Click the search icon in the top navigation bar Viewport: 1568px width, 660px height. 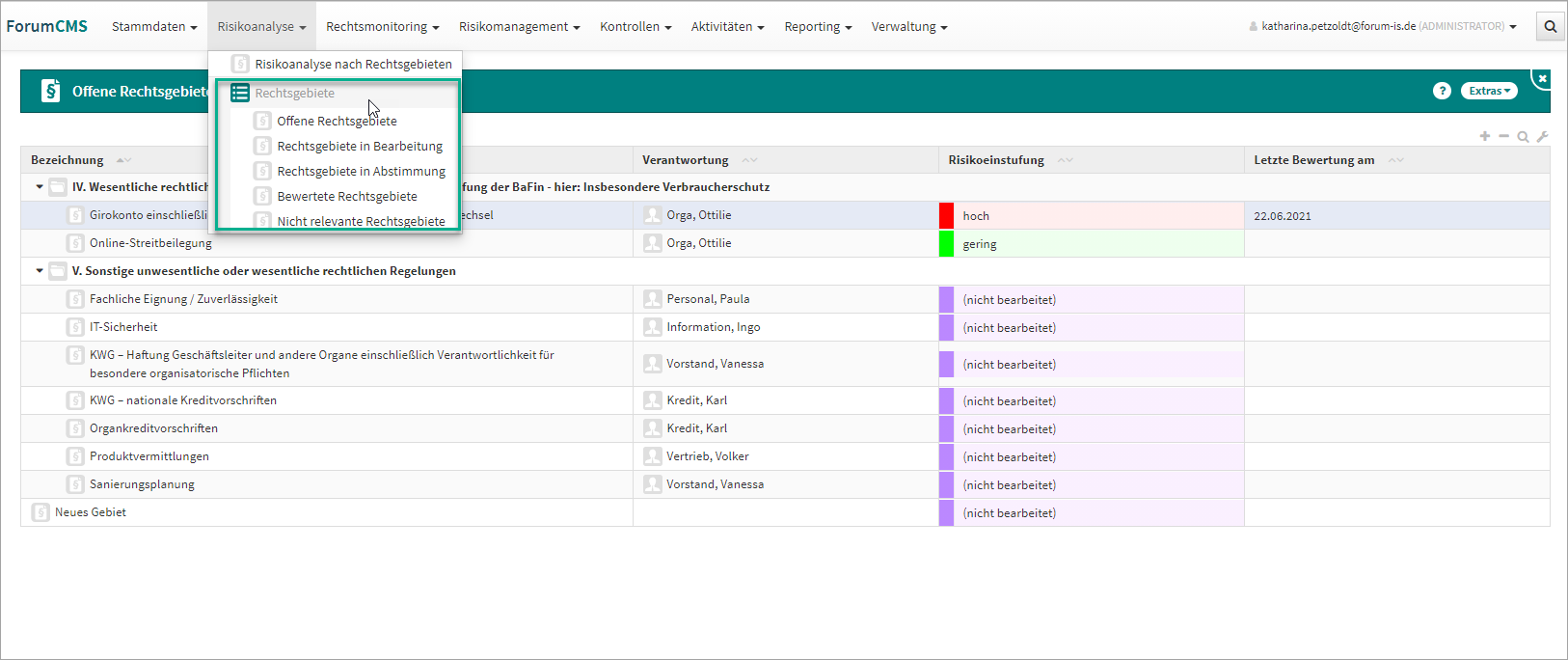pos(1551,27)
